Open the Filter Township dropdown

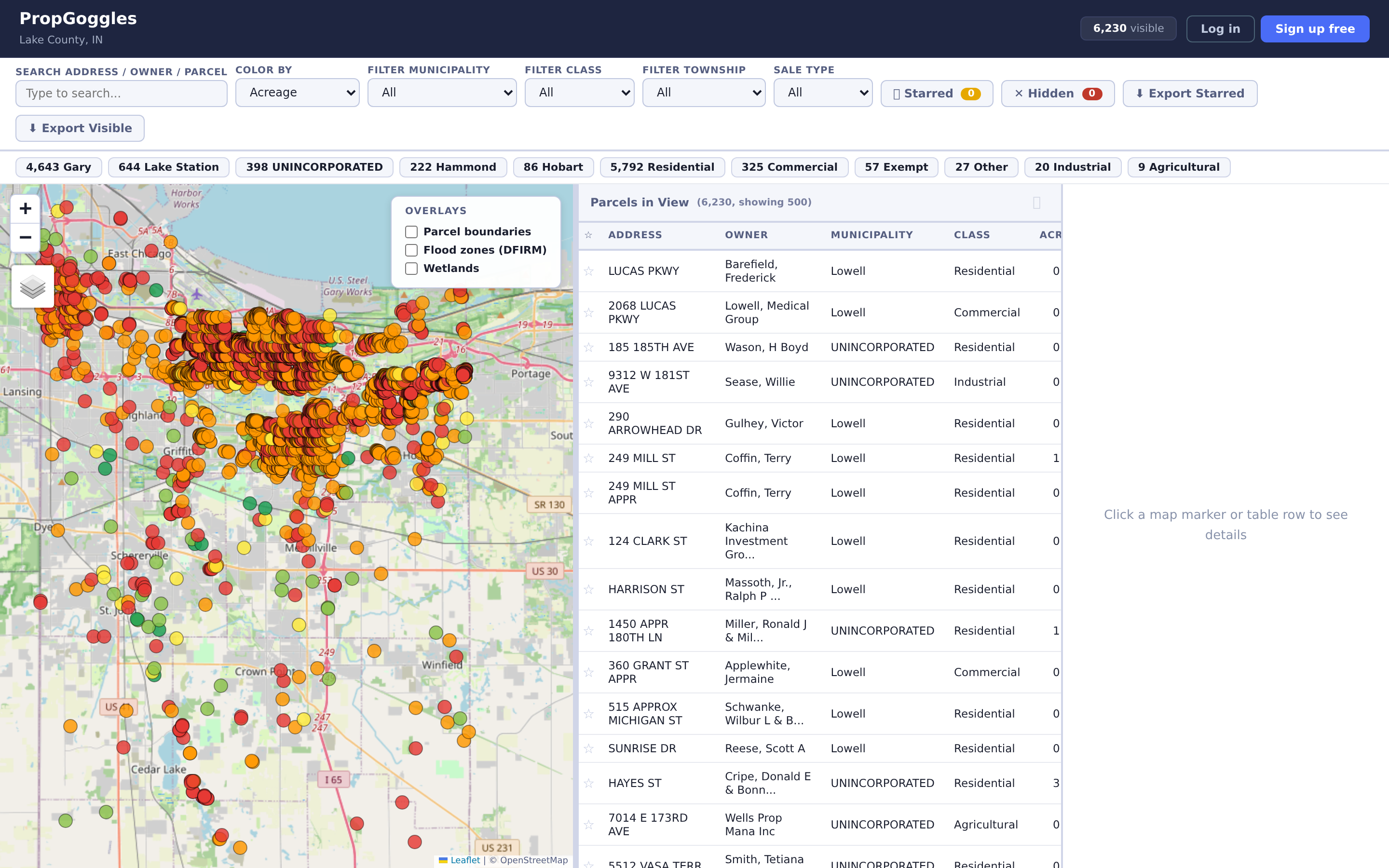pyautogui.click(x=704, y=93)
